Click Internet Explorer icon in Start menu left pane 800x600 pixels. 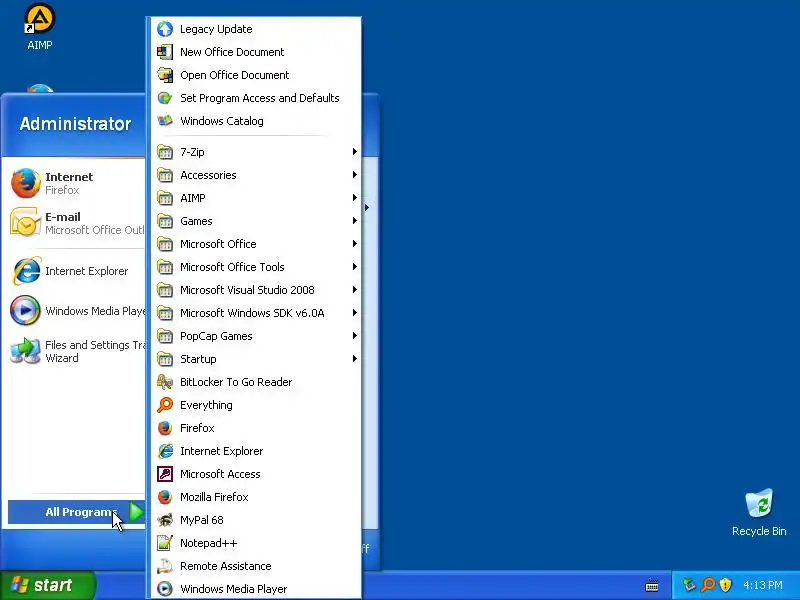26,271
